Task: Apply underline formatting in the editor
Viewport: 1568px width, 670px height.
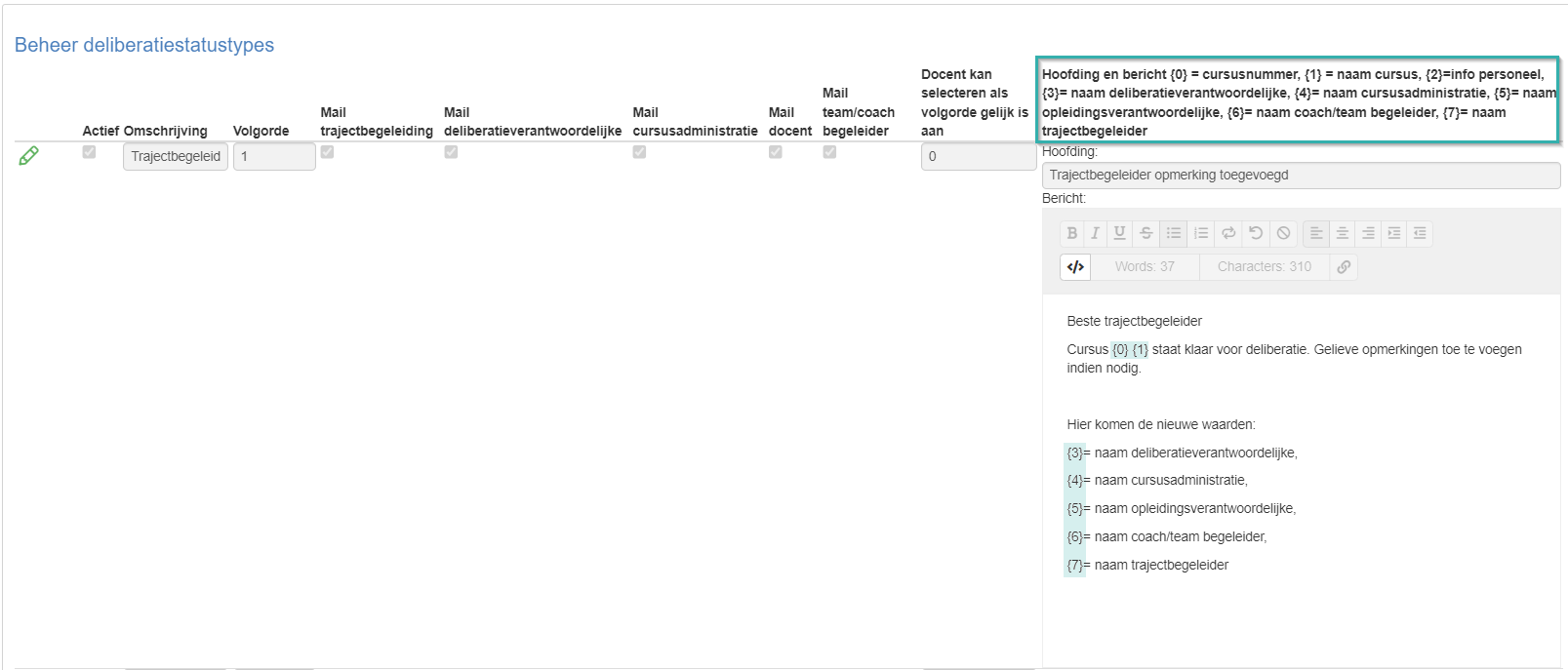Action: pos(1119,233)
